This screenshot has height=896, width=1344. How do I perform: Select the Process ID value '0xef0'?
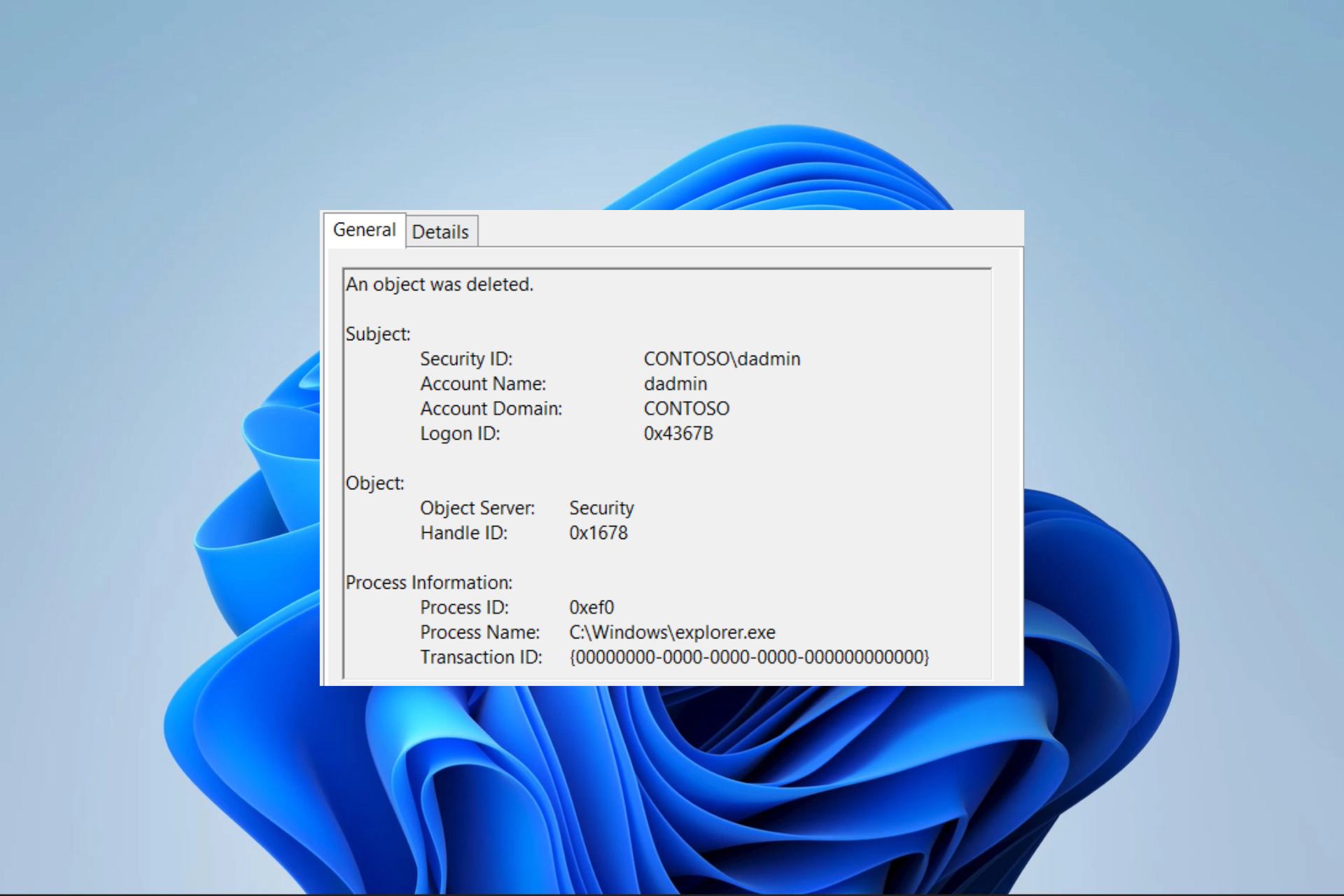tap(591, 608)
